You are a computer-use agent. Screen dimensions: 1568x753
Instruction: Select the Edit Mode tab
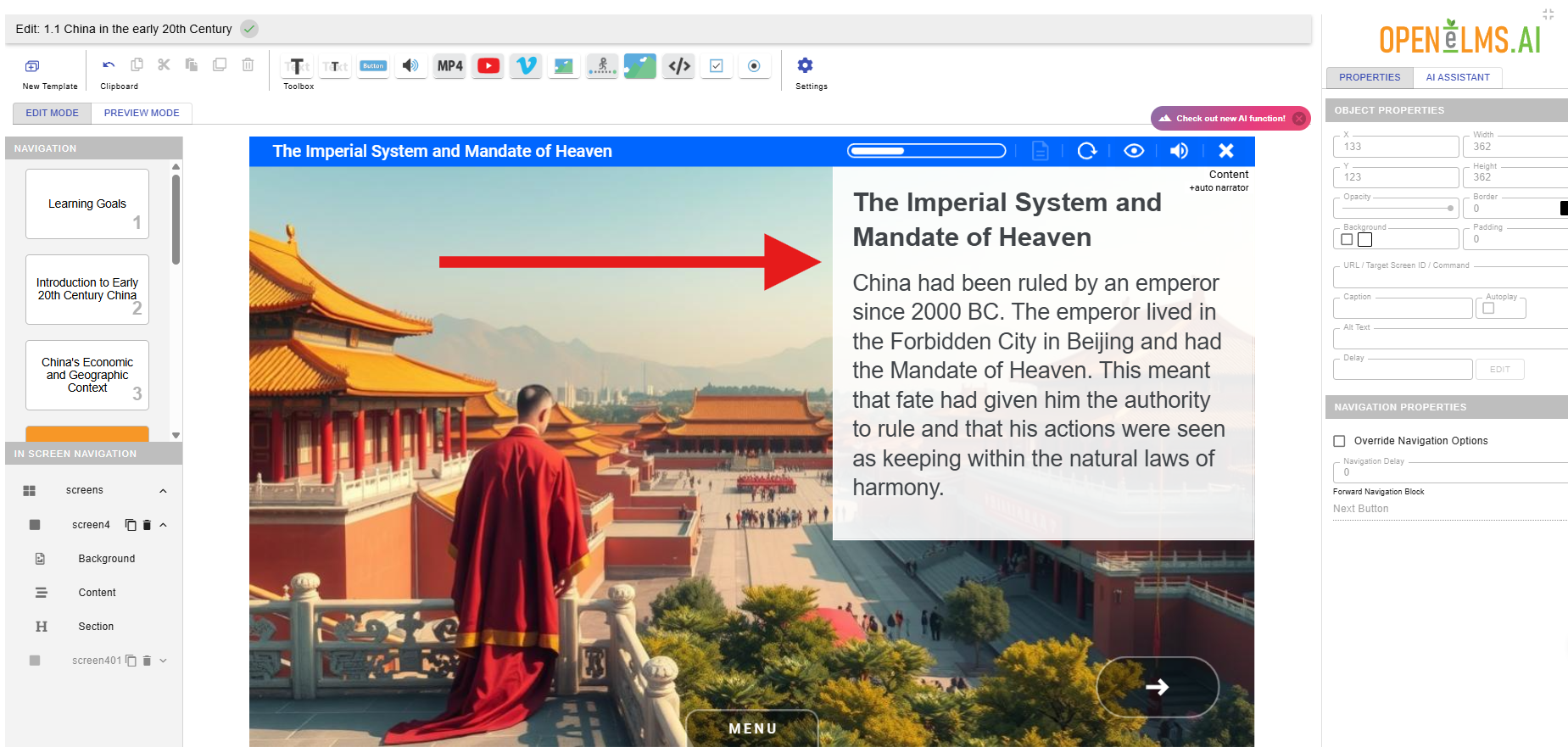click(52, 113)
